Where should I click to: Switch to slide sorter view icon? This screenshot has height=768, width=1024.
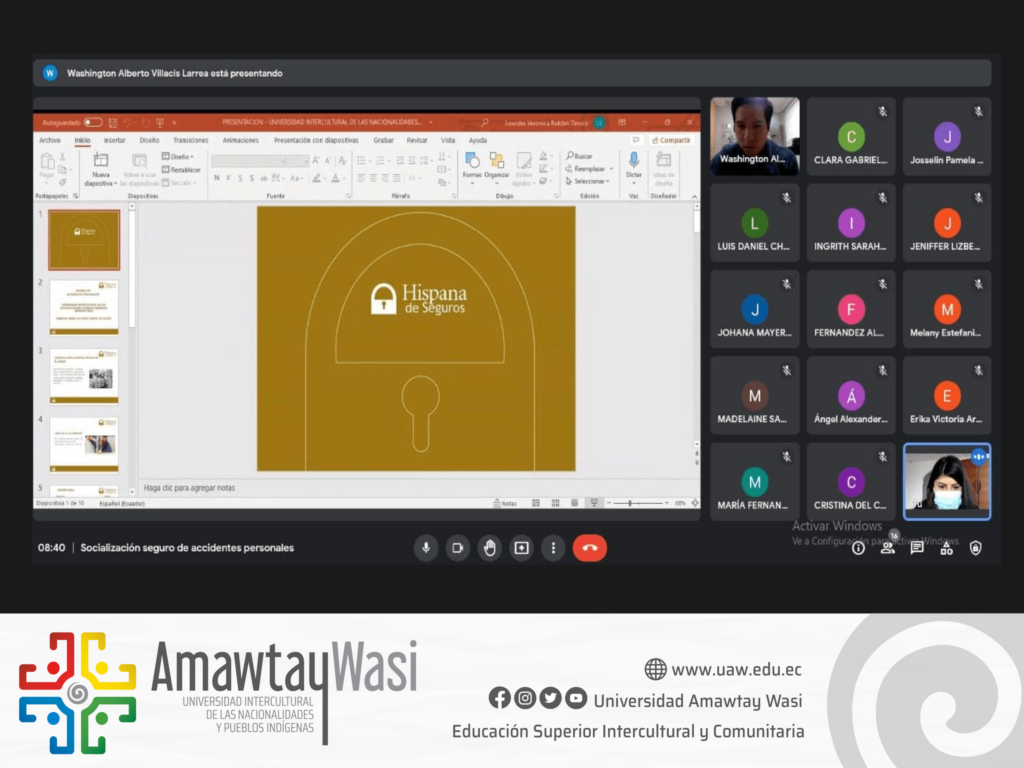(x=555, y=503)
